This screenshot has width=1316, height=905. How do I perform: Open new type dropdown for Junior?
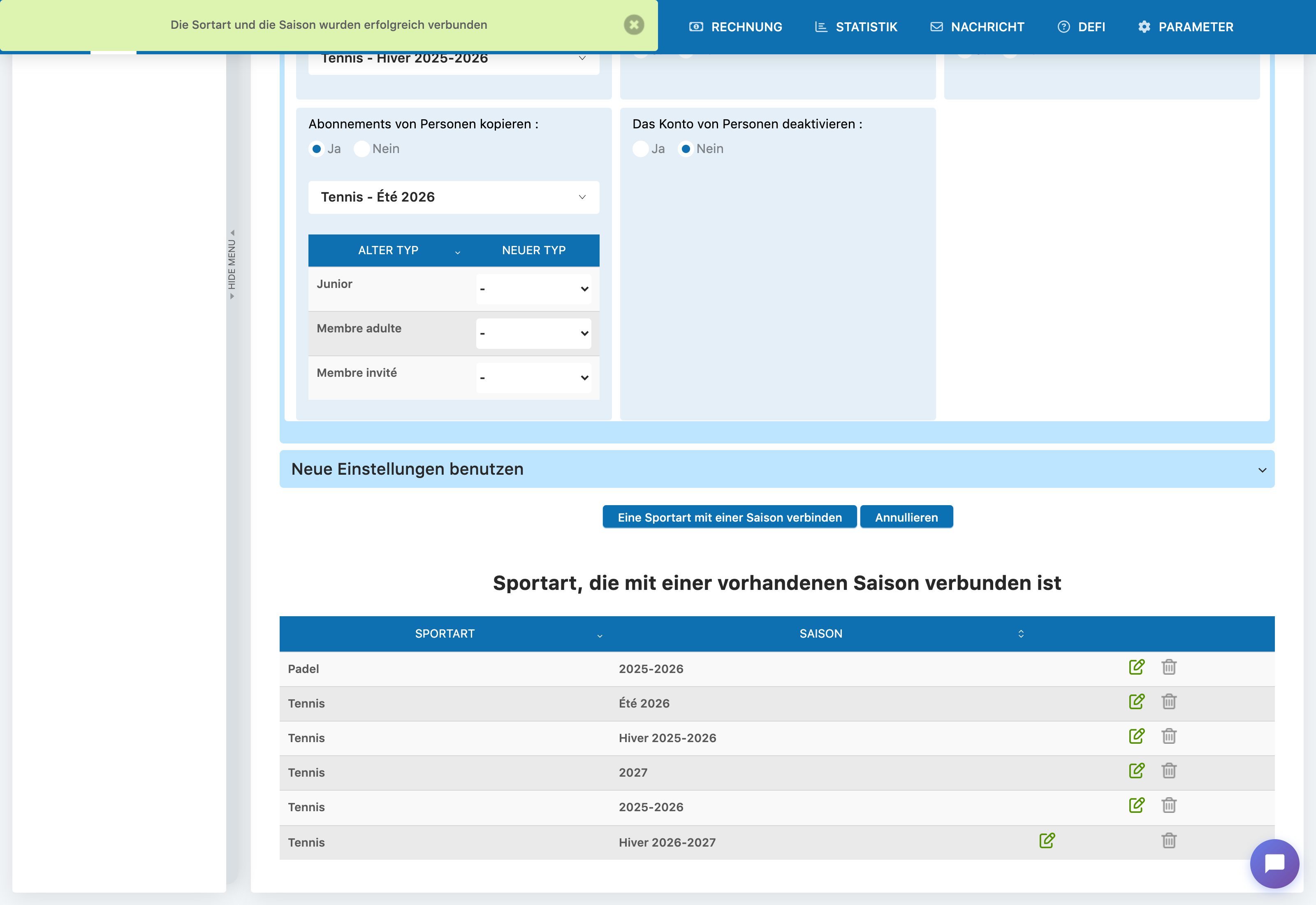coord(533,289)
